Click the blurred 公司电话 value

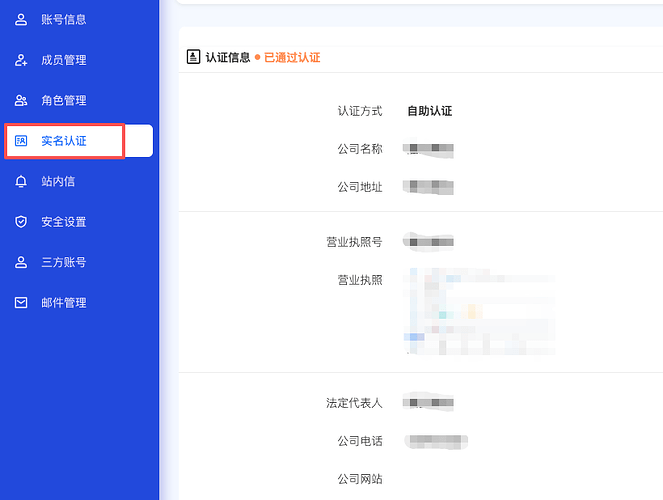(437, 440)
